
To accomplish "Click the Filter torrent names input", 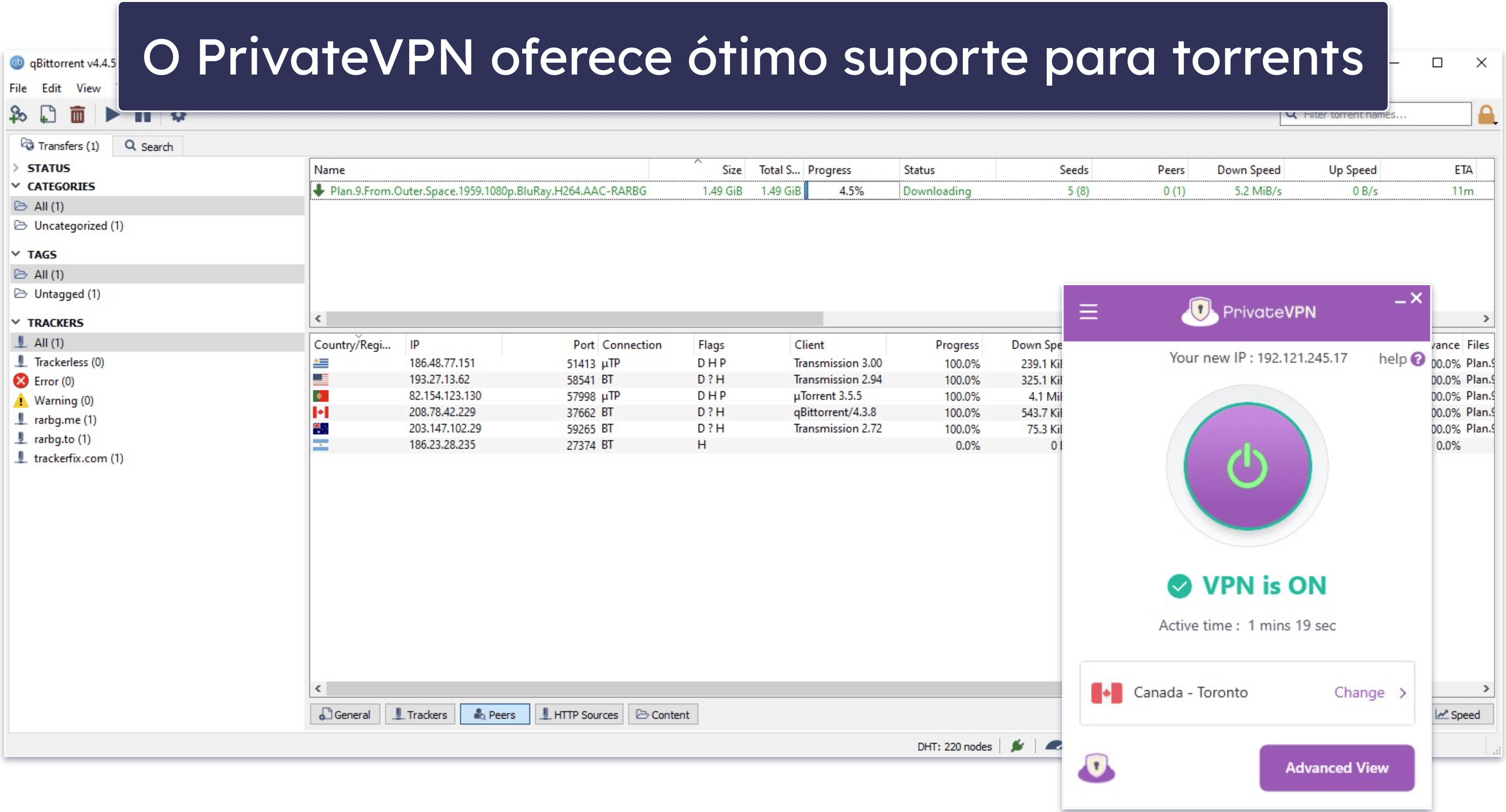I will click(x=1375, y=115).
